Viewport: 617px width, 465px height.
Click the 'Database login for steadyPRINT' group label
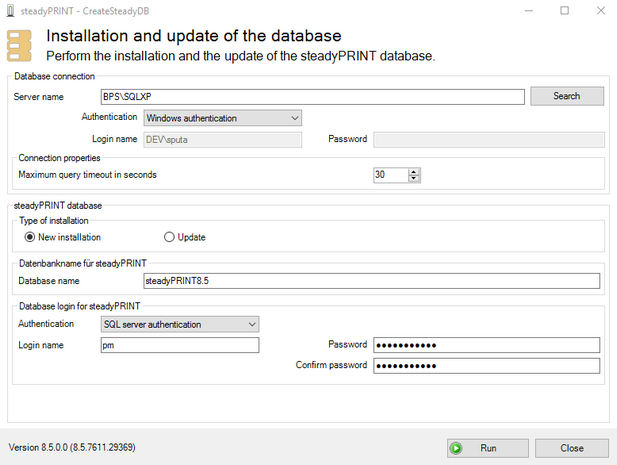click(79, 306)
